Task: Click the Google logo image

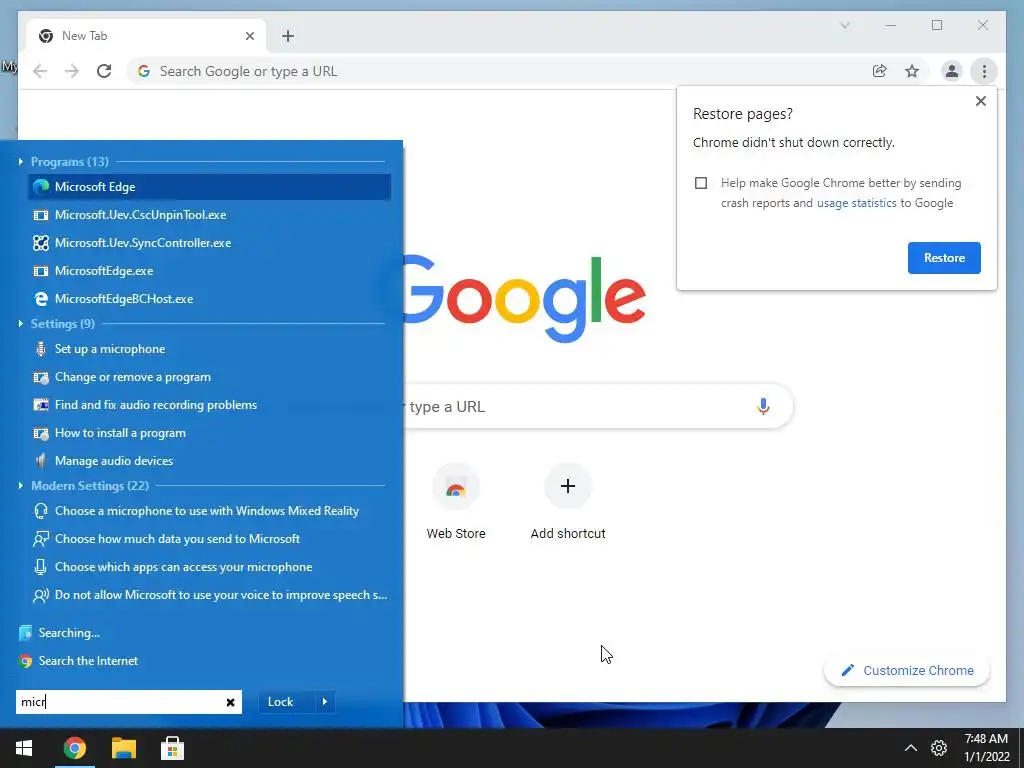Action: 524,298
